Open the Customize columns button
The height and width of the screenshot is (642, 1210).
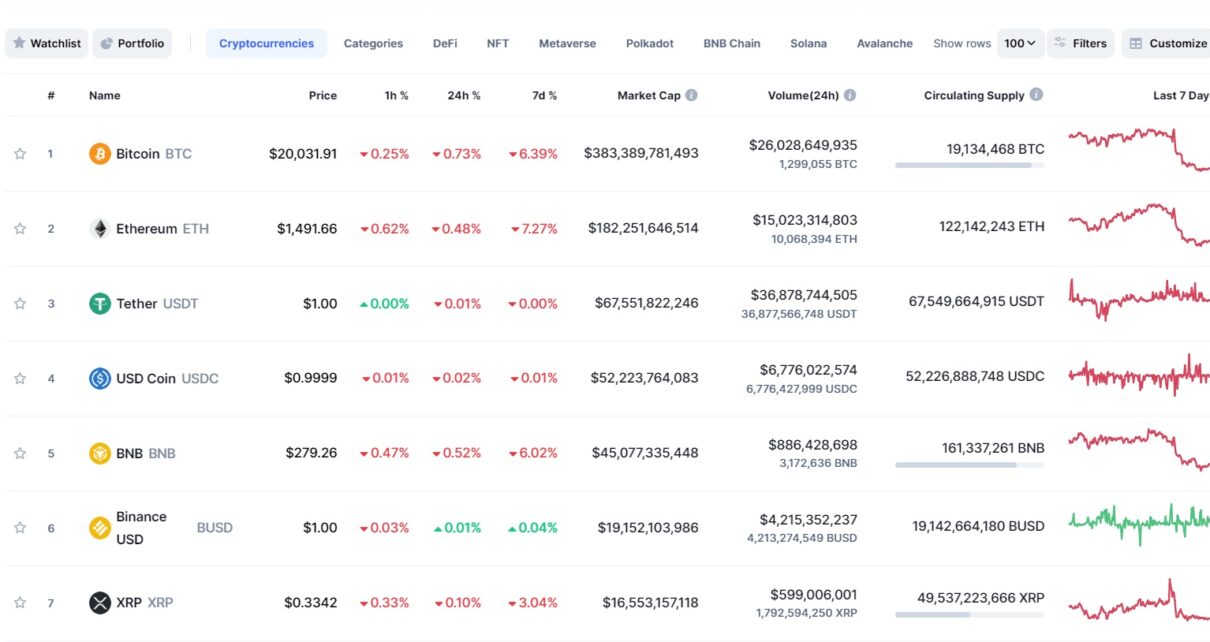(1167, 43)
